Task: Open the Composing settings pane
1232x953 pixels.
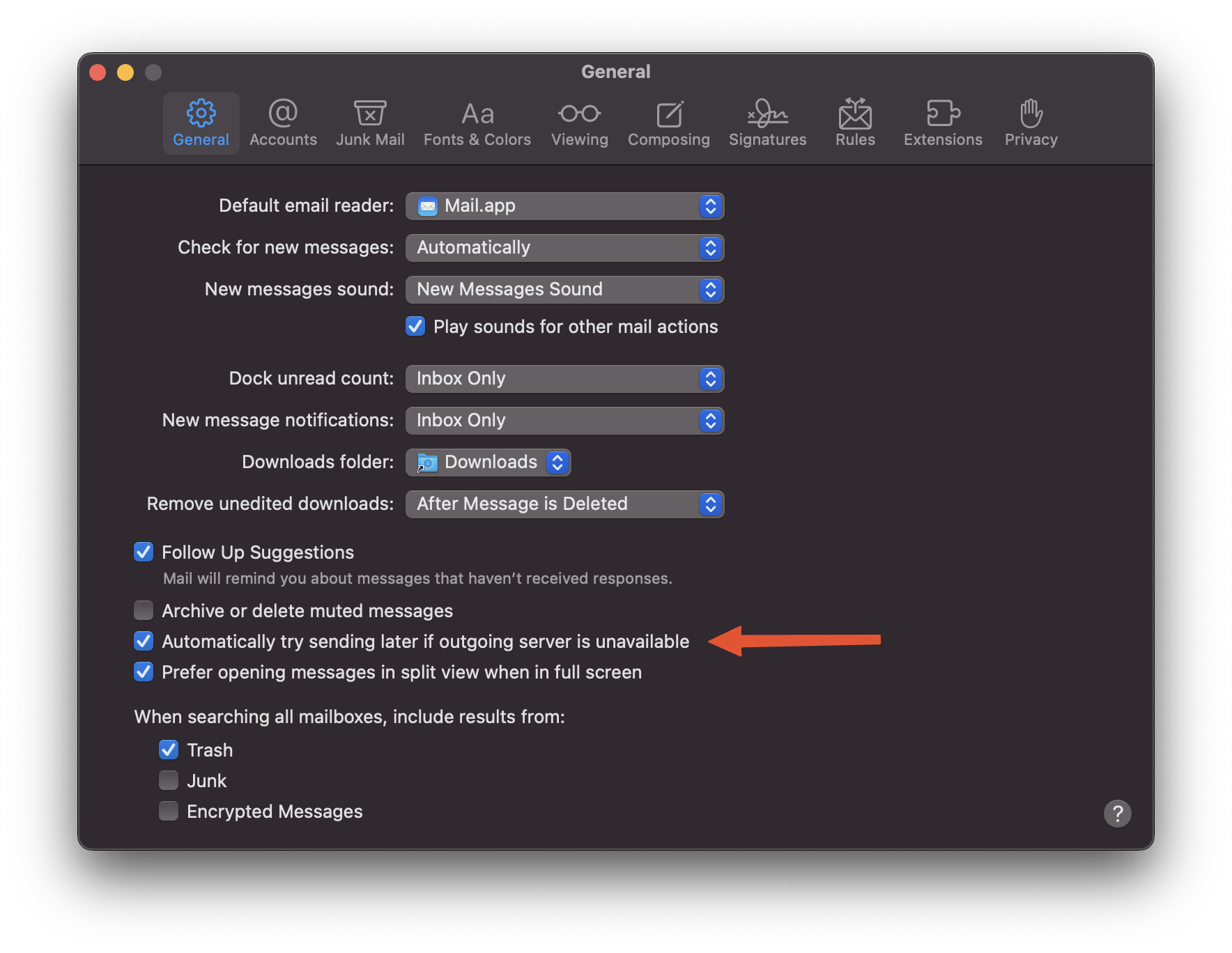Action: (668, 123)
